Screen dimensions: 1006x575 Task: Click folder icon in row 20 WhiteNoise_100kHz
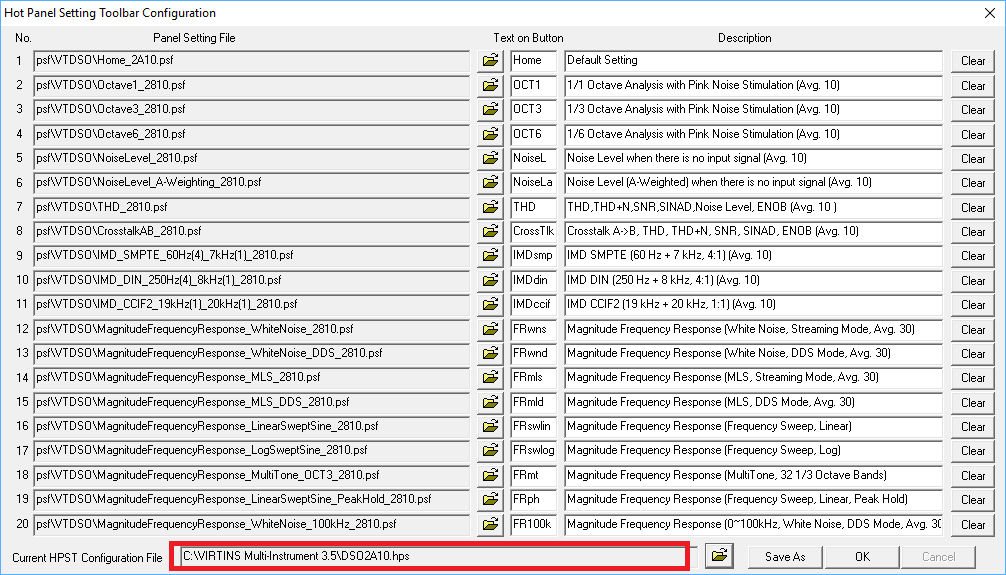pyautogui.click(x=490, y=524)
